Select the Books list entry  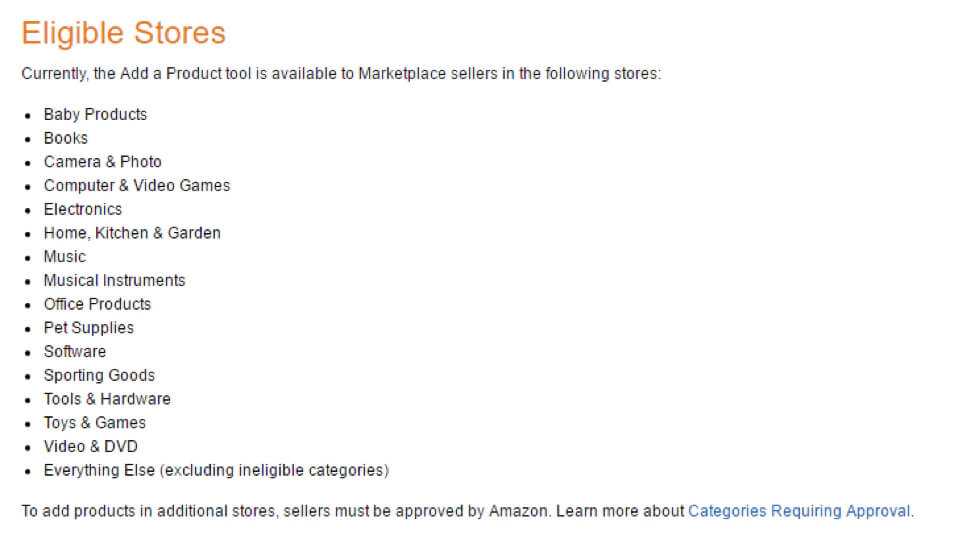(x=66, y=138)
